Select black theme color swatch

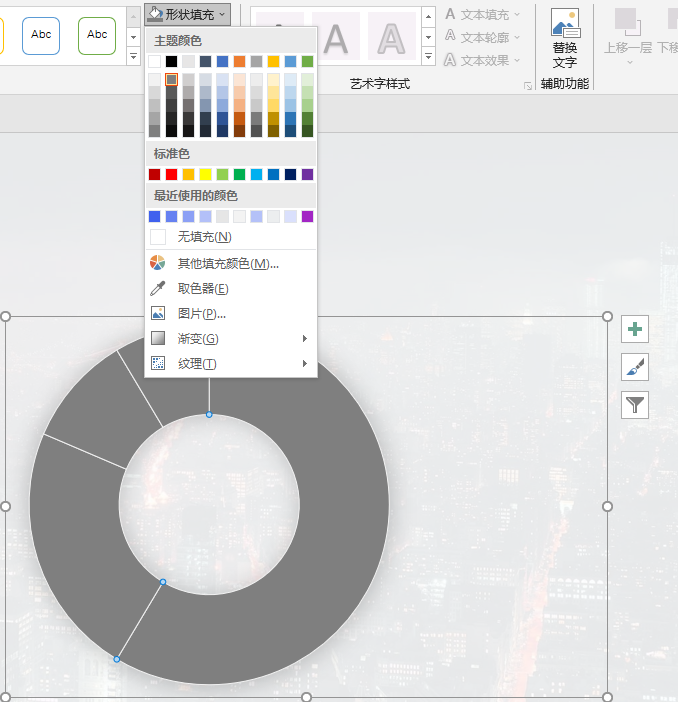[x=172, y=61]
